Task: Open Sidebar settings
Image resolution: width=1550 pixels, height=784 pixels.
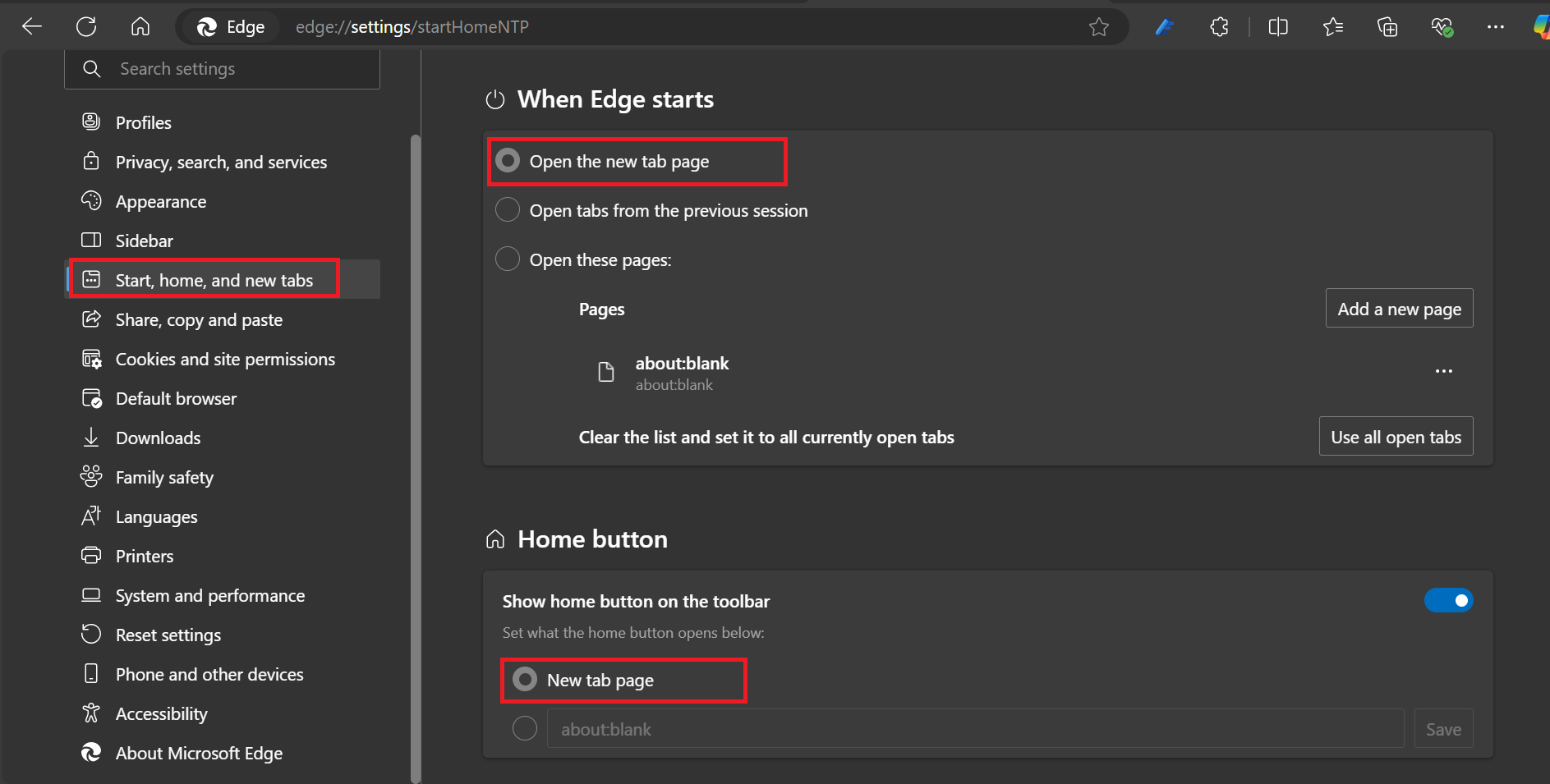Action: point(223,241)
